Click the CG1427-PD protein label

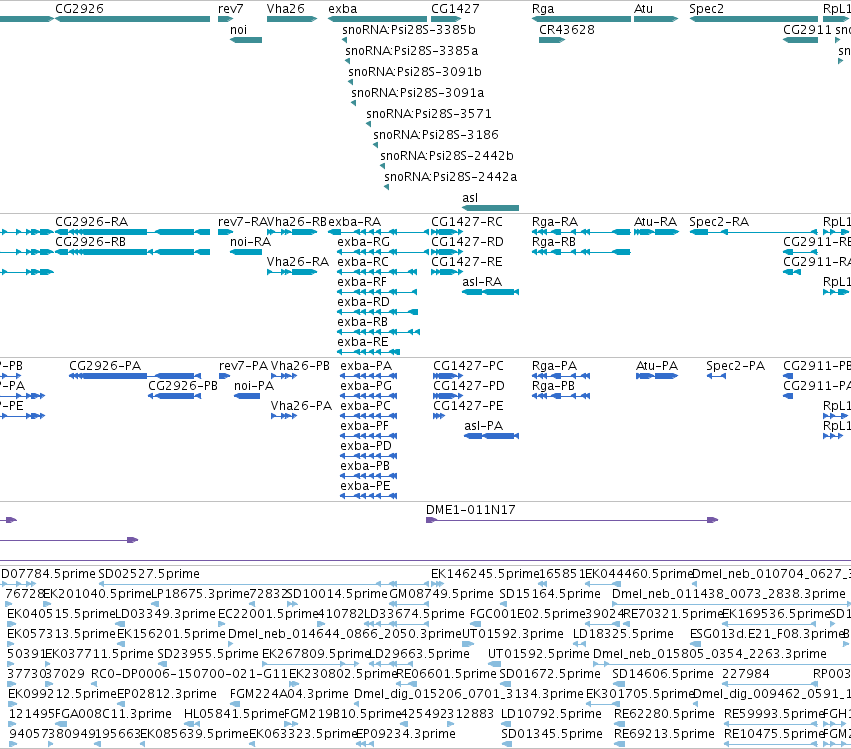click(469, 386)
